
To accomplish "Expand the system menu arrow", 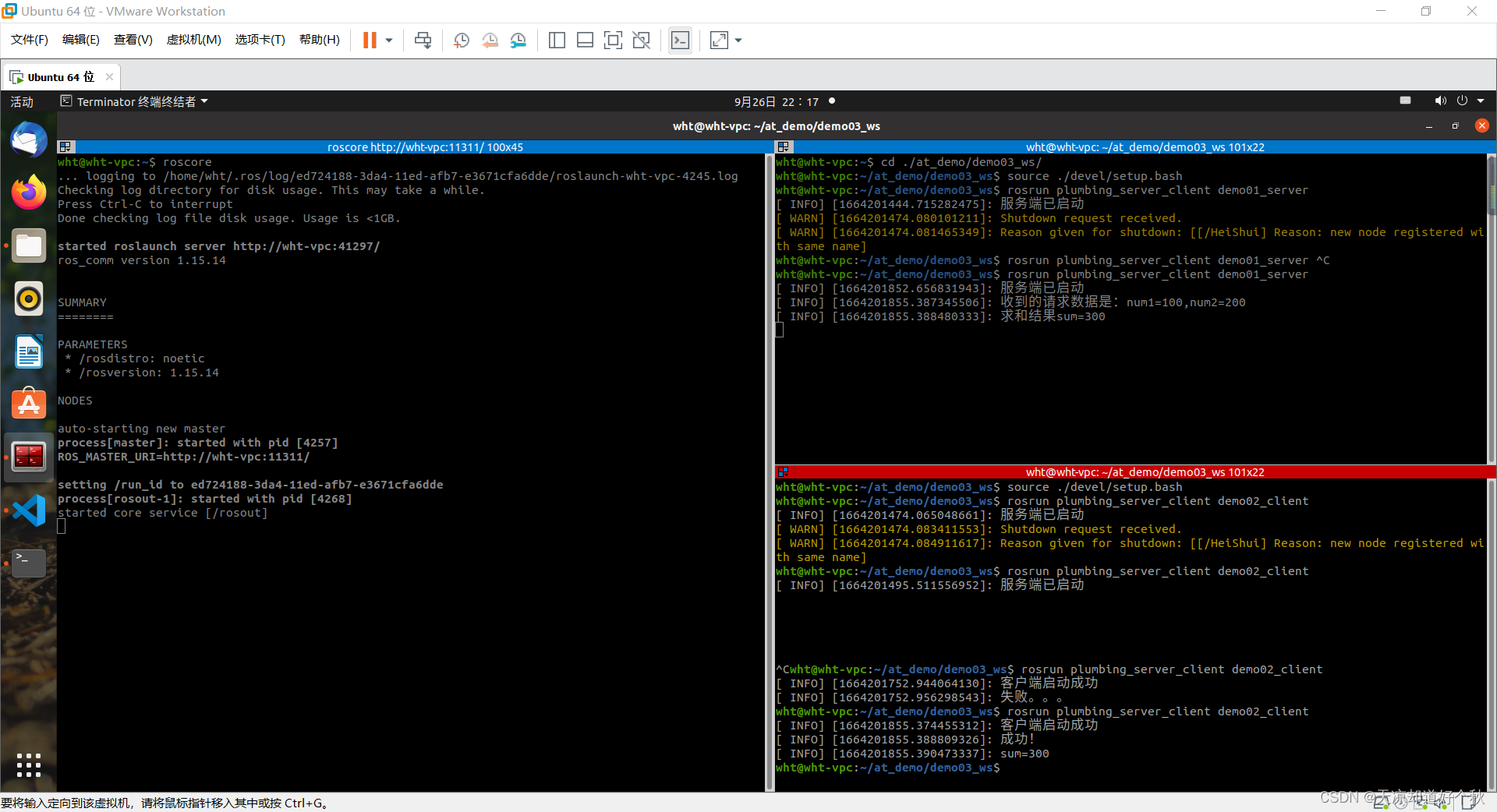I will (x=1481, y=101).
